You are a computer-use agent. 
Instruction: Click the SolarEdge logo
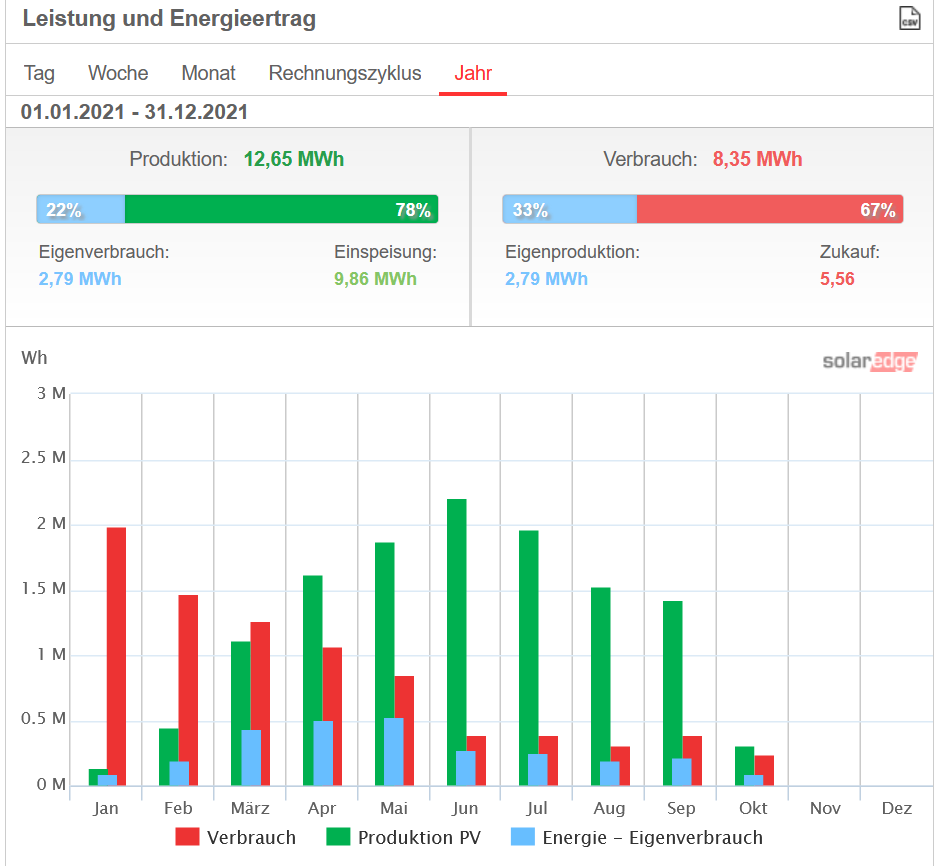tap(869, 361)
